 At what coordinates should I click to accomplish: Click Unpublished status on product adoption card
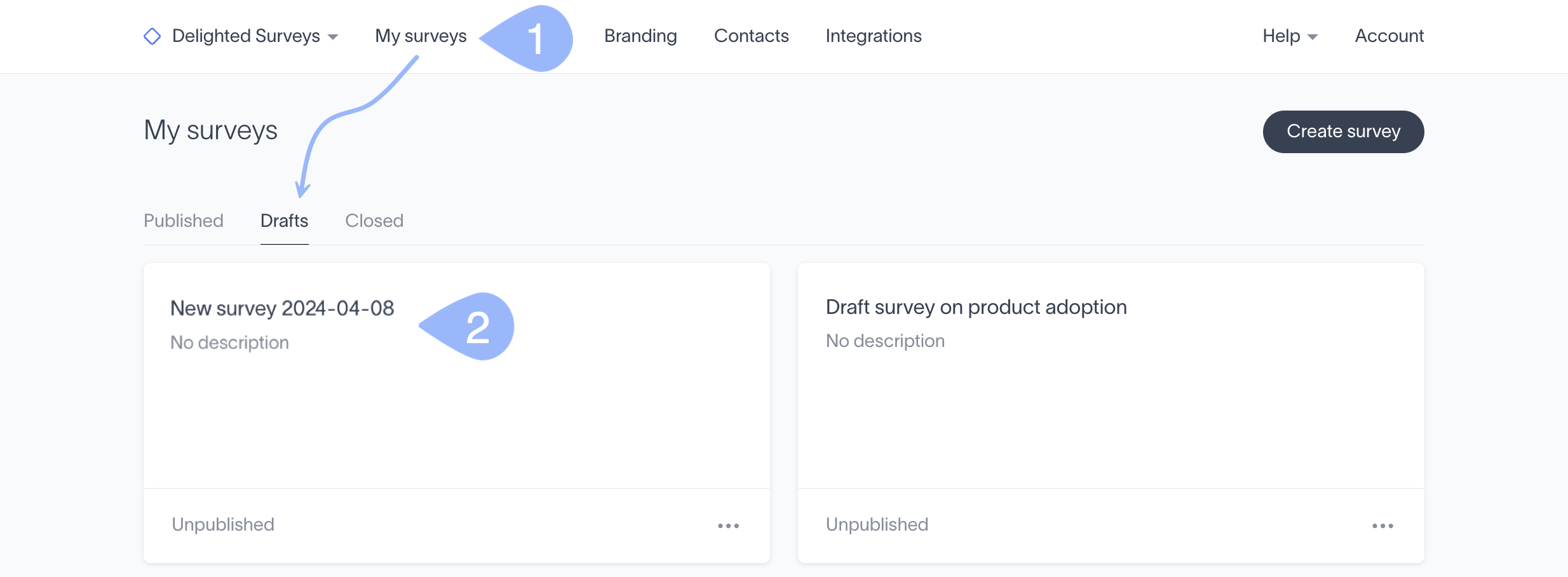coord(877,524)
